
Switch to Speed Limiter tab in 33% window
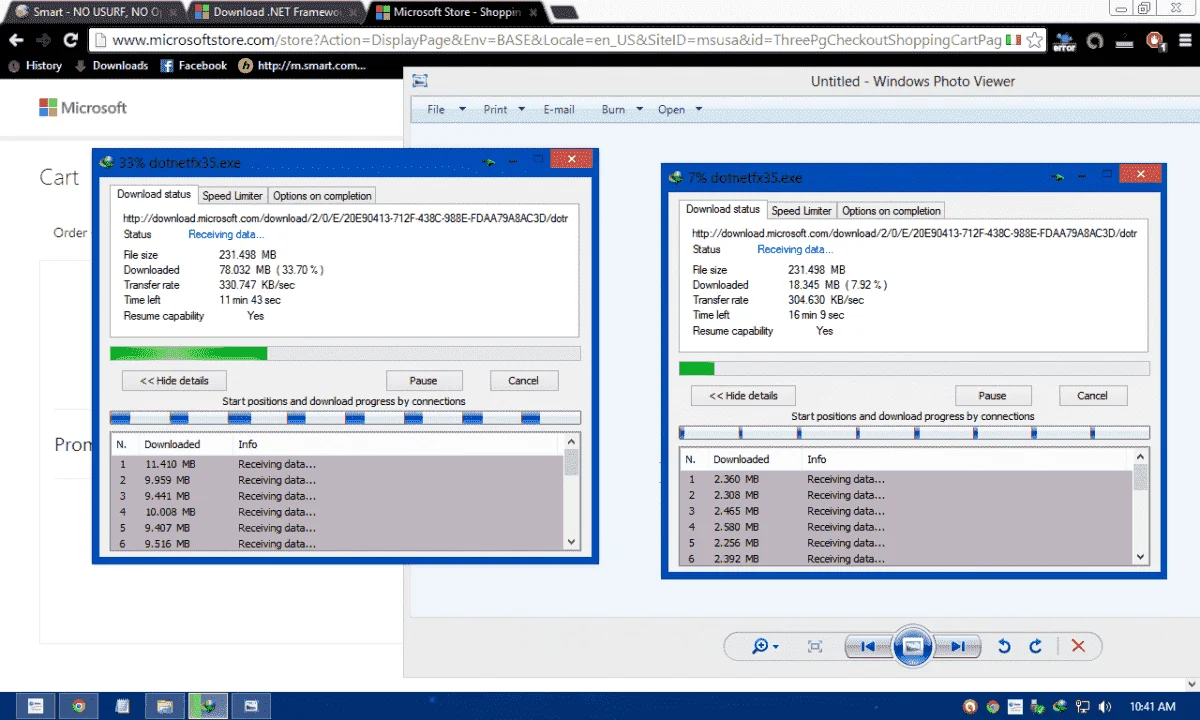[232, 196]
